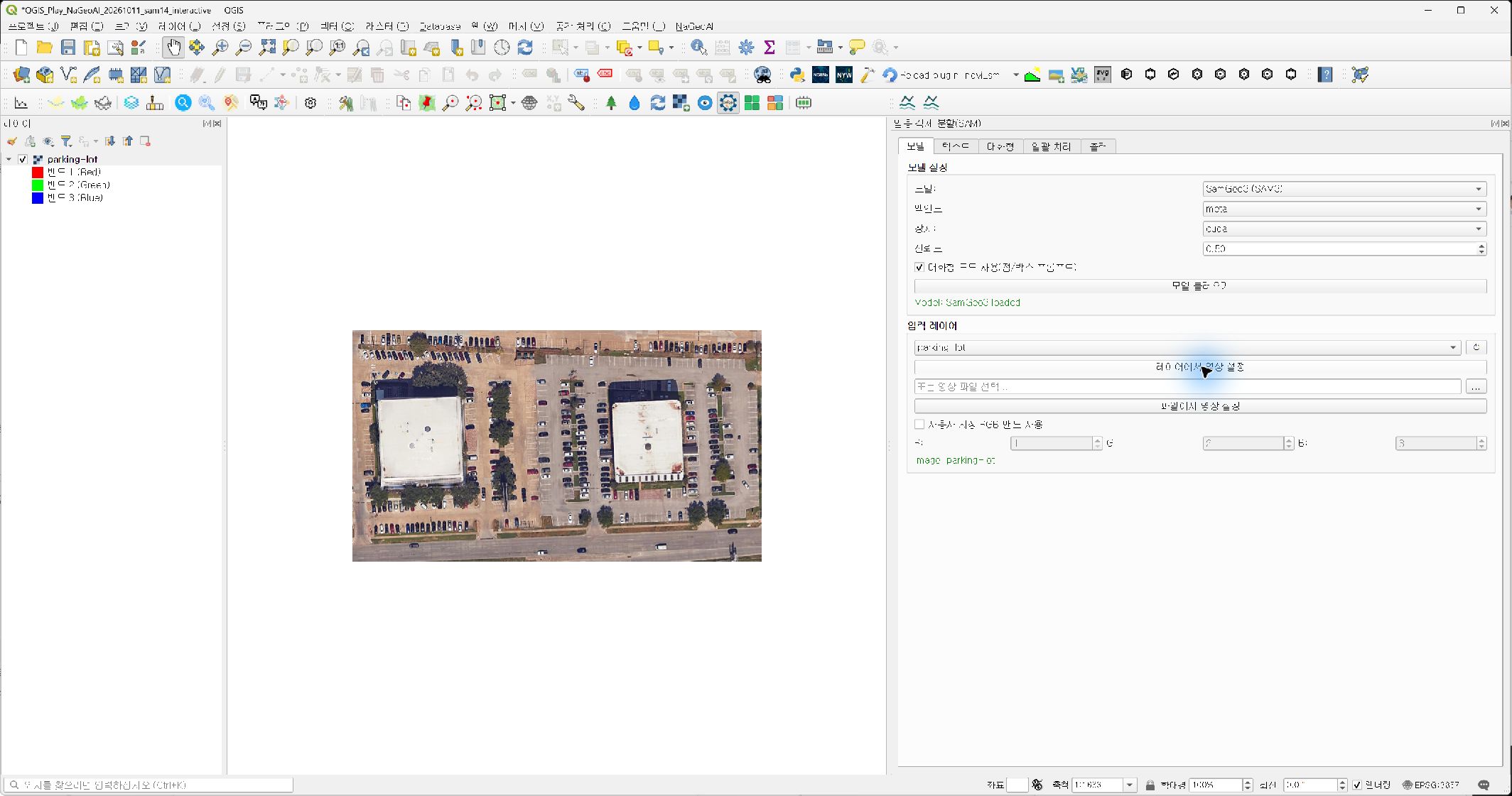
Task: Select the Zoom In magnifier tool
Action: tap(220, 48)
